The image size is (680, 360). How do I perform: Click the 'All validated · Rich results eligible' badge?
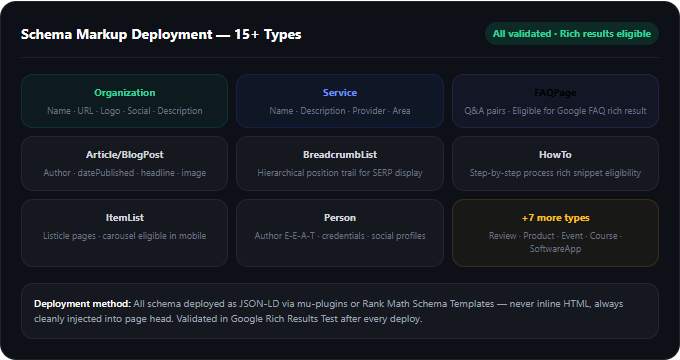coord(572,34)
